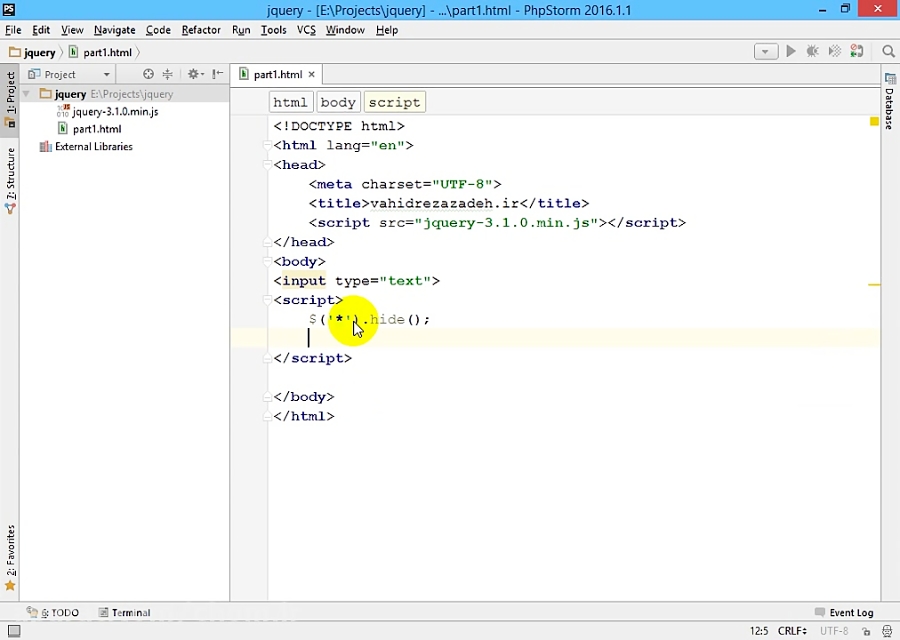Screen dimensions: 900x640
Task: Toggle the 1: Project side tool window
Action: (10, 98)
